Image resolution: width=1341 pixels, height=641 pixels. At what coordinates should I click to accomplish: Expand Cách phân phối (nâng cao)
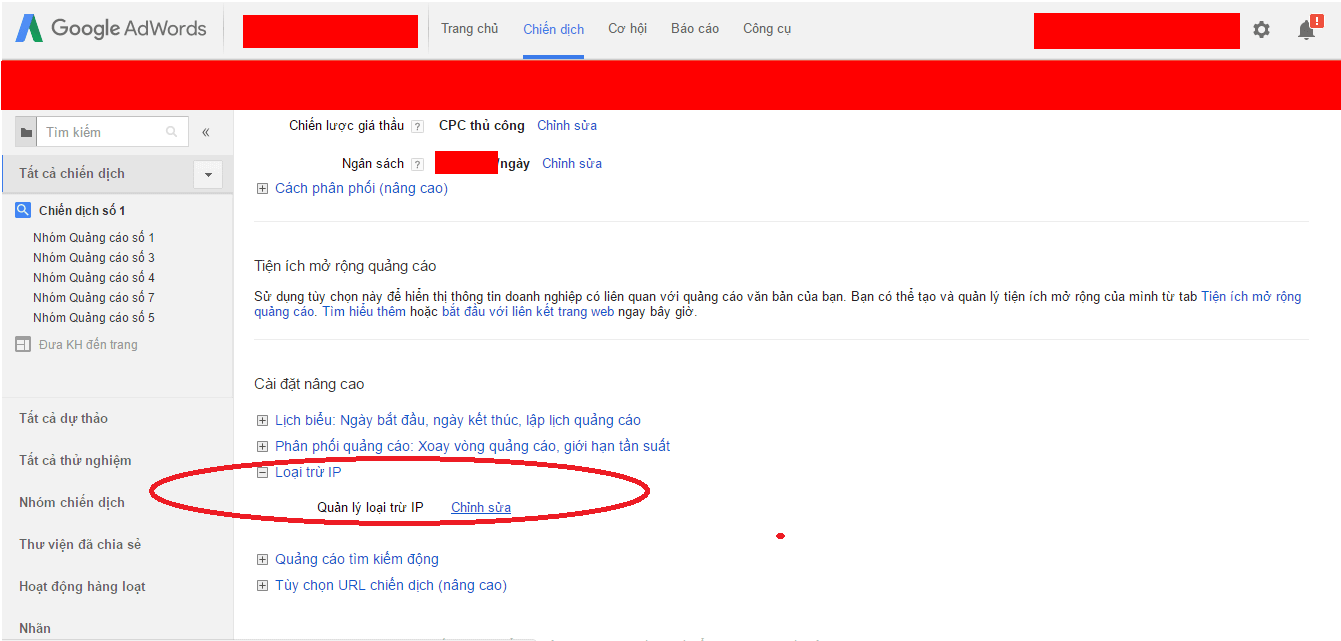[262, 188]
